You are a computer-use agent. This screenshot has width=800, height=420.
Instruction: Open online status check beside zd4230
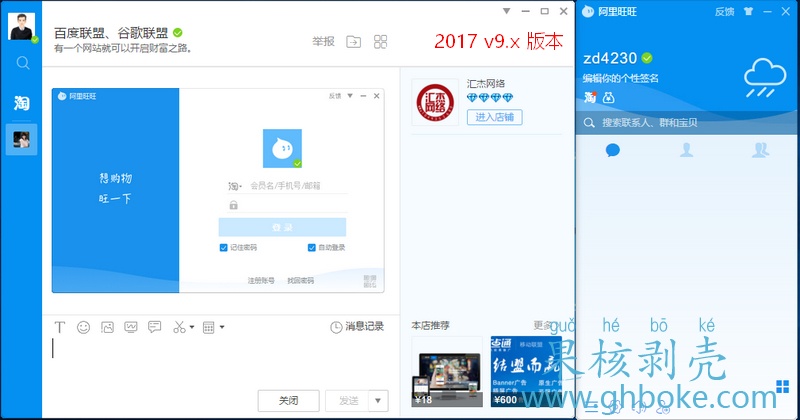coord(647,58)
